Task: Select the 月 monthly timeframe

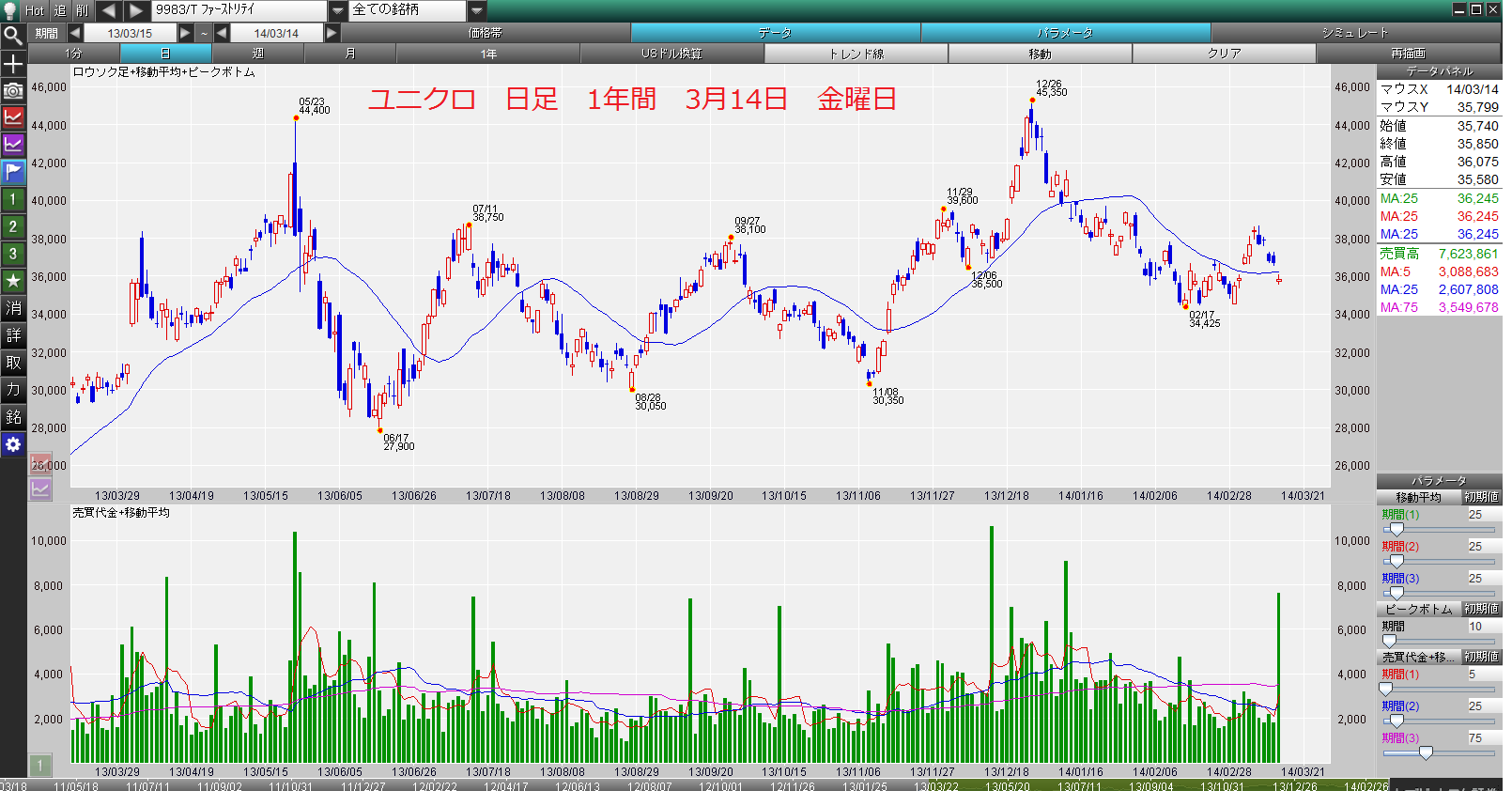Action: (350, 54)
